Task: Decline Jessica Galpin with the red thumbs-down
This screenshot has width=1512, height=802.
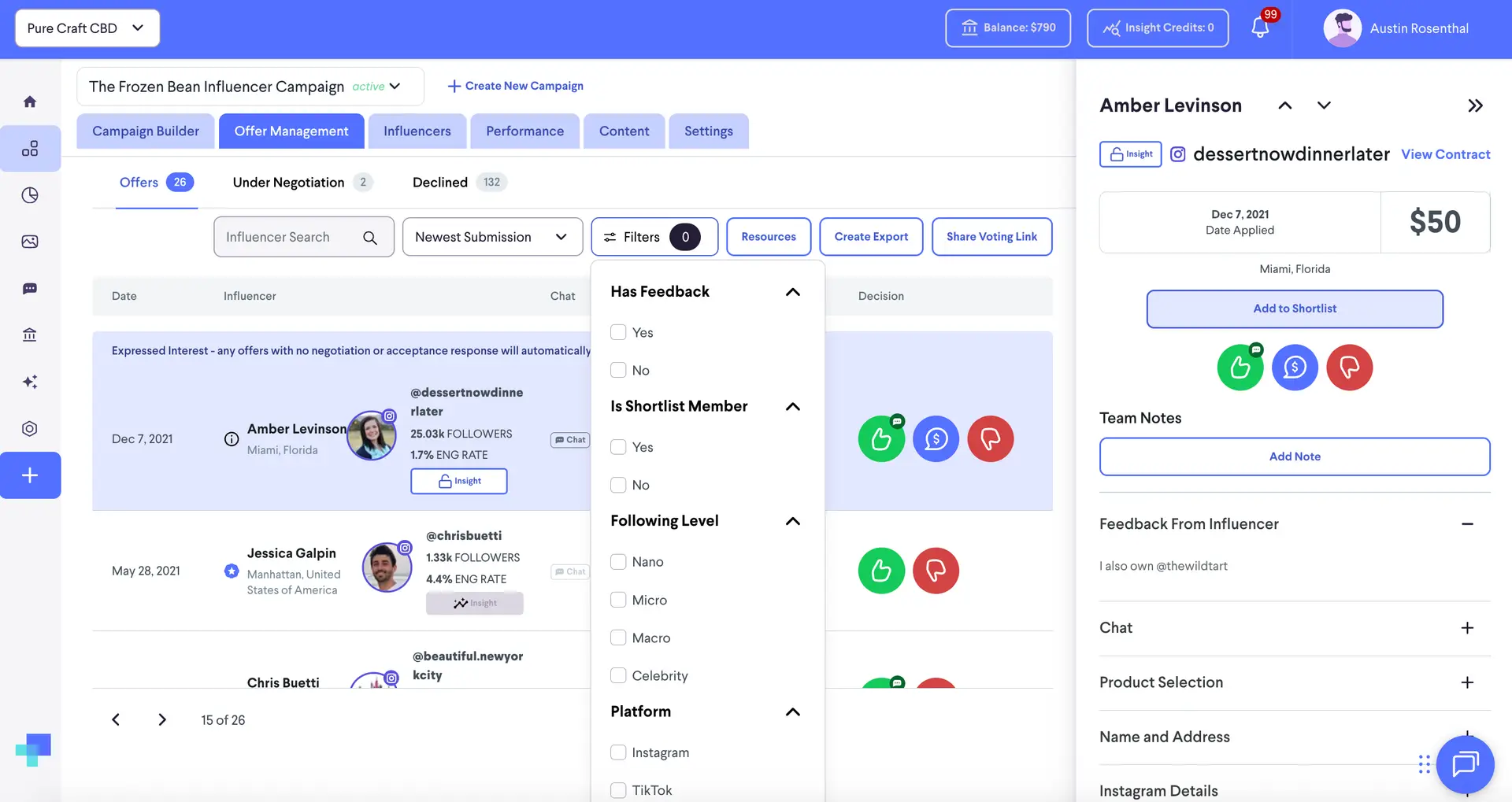Action: pos(936,571)
